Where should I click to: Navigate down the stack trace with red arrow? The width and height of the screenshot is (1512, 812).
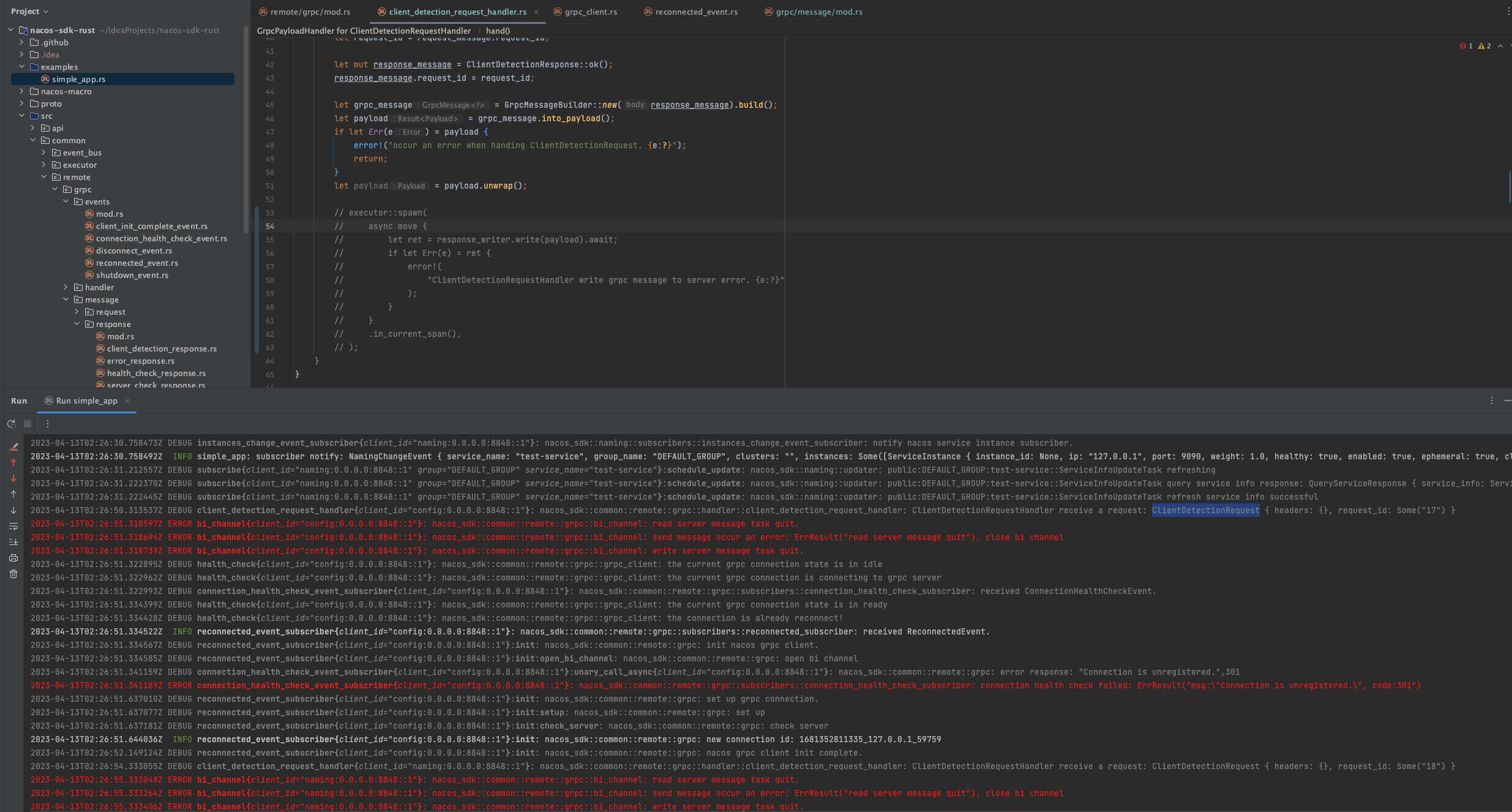pos(13,478)
